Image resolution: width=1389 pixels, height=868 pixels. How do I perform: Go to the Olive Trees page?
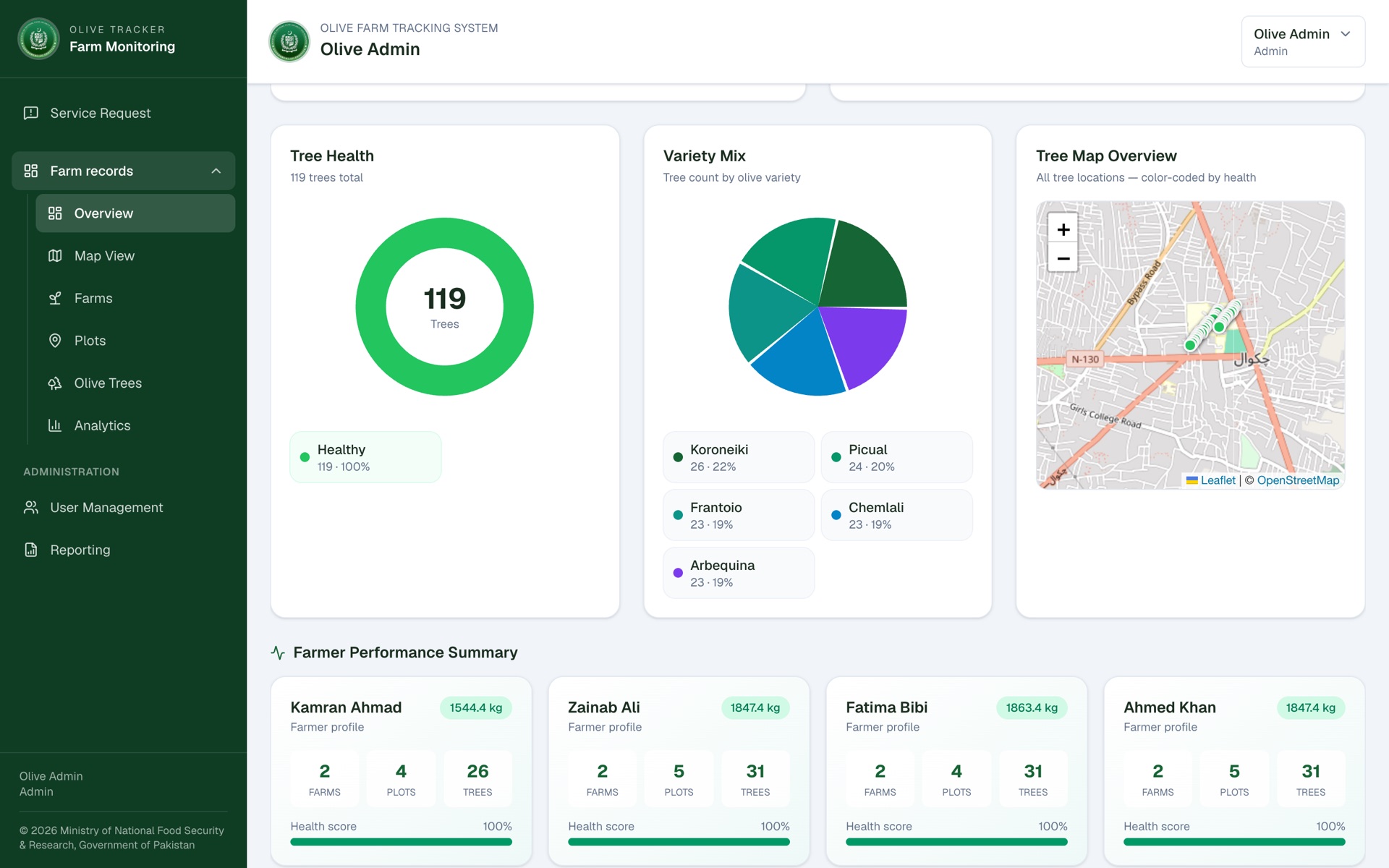pos(135,383)
